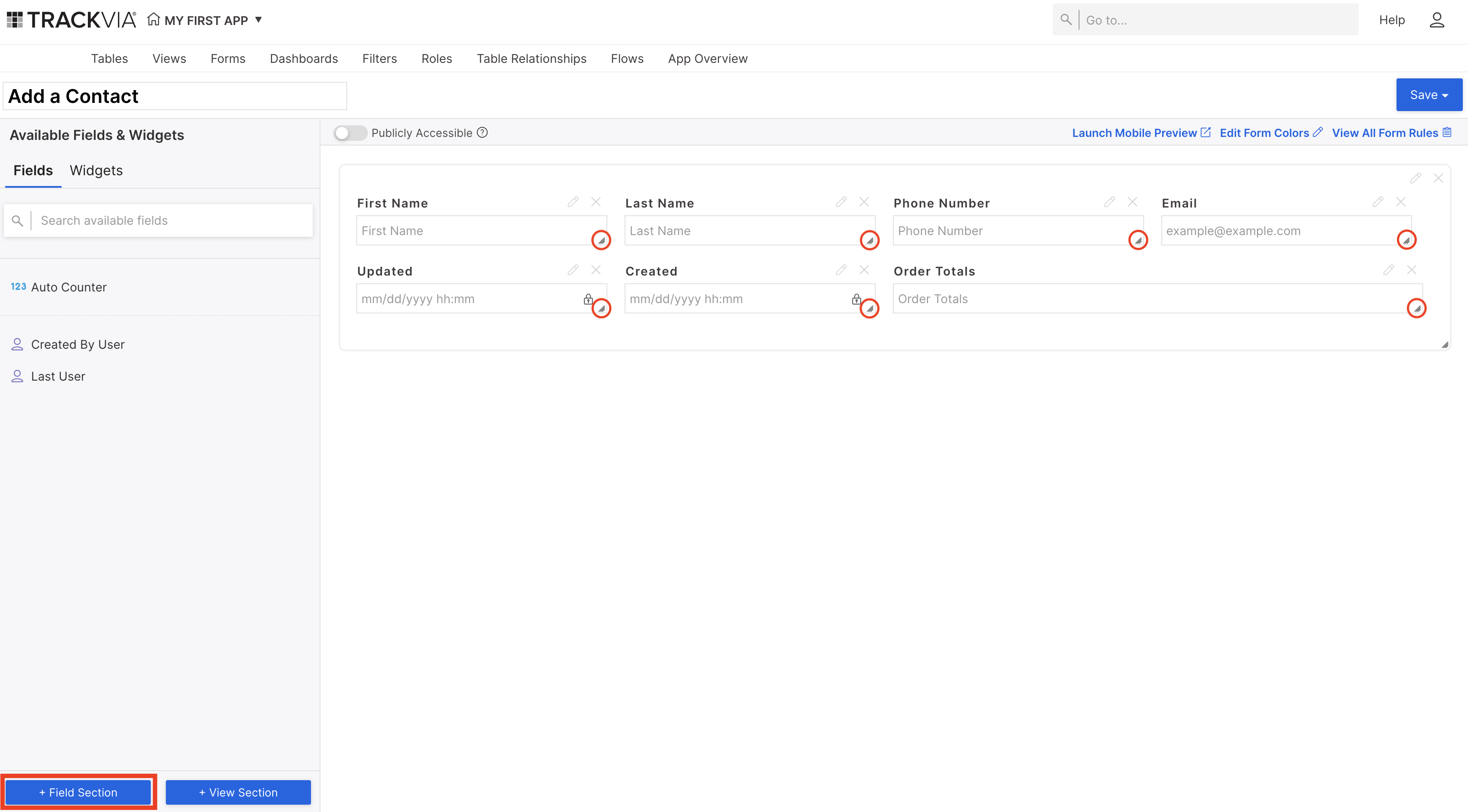The height and width of the screenshot is (812, 1468).
Task: Switch to the Fields tab
Action: 33,170
